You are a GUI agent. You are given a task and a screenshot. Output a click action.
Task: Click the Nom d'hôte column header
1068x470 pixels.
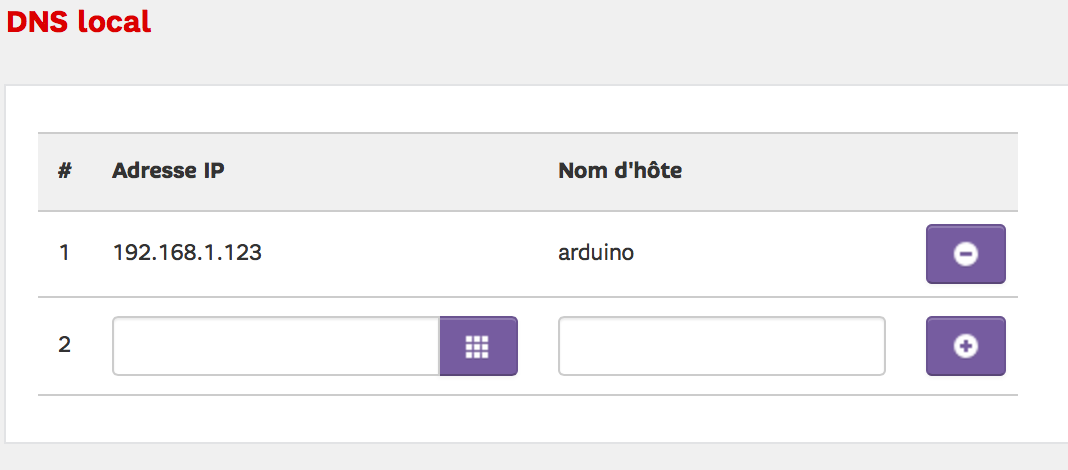620,171
